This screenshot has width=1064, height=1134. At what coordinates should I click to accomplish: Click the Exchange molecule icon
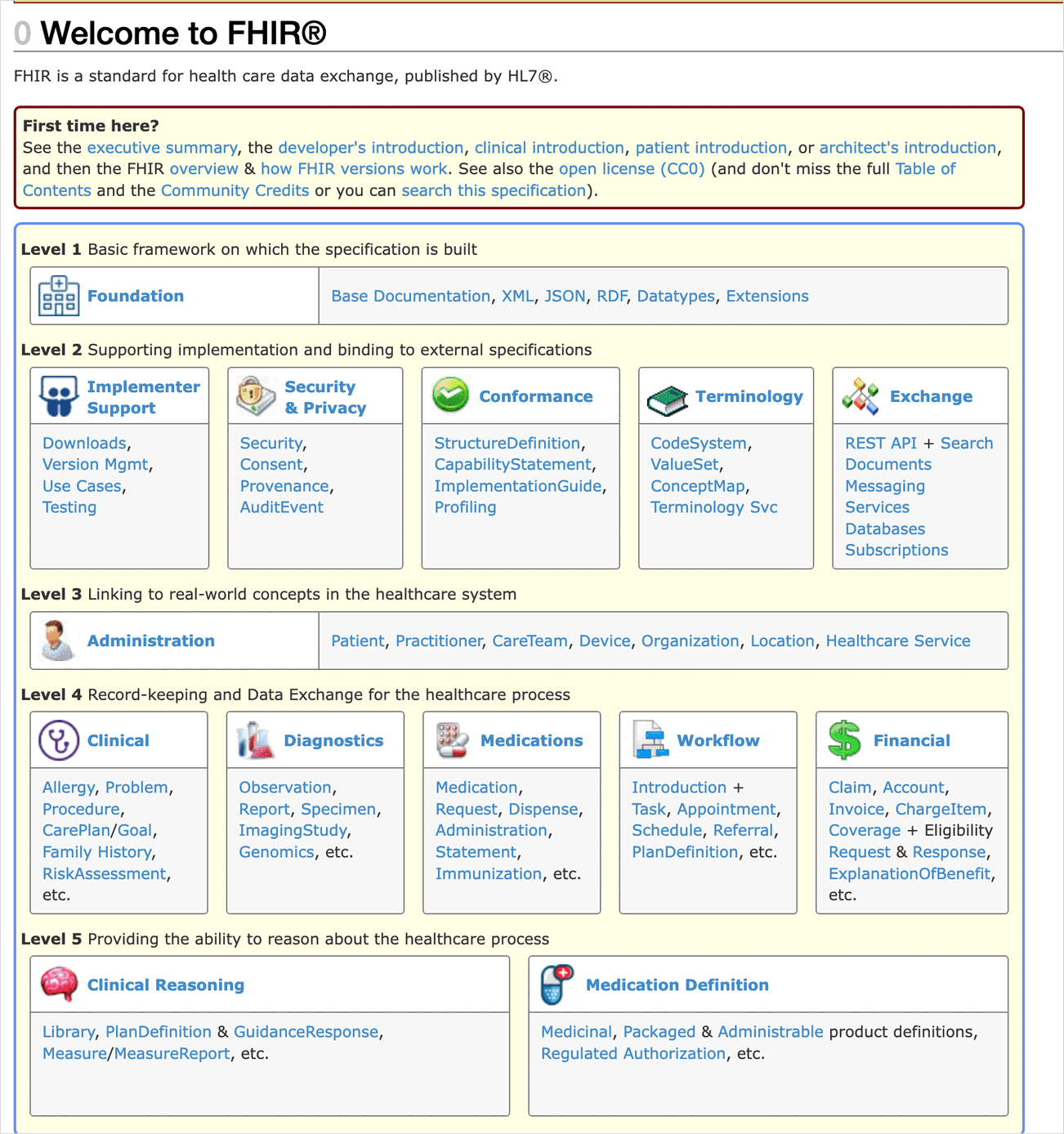861,396
